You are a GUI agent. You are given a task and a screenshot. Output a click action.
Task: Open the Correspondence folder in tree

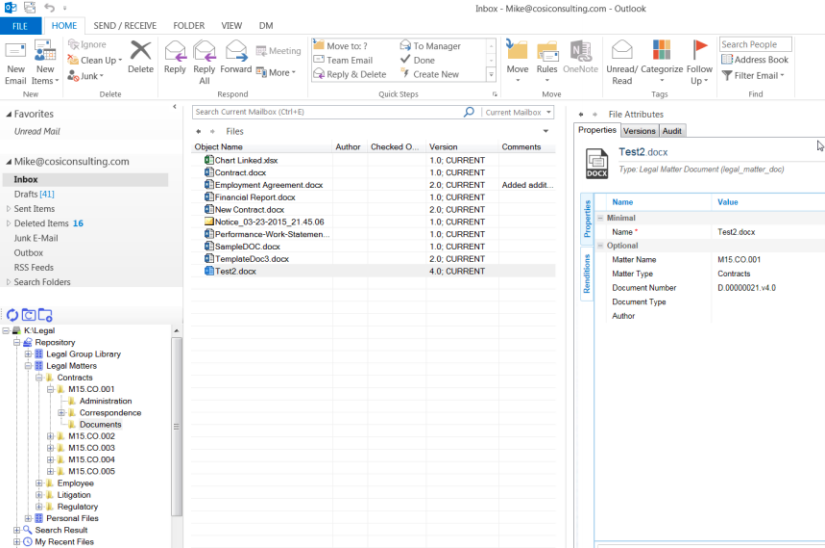[x=110, y=413]
